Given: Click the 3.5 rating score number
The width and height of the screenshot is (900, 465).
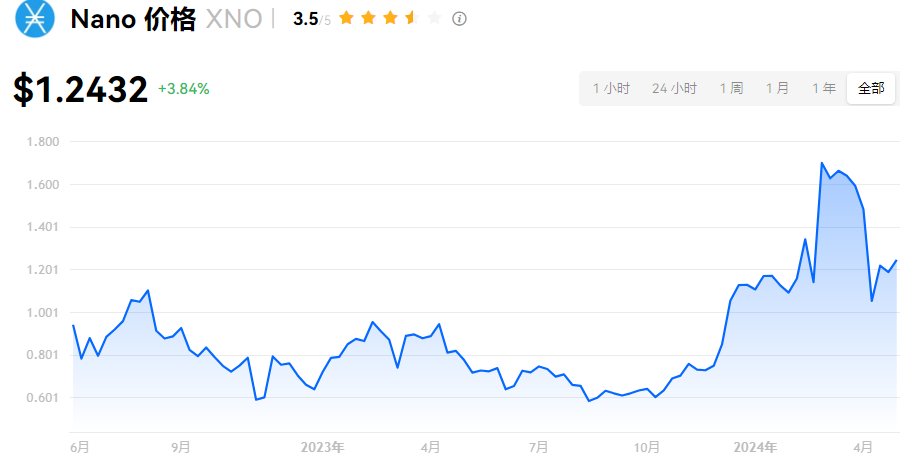Looking at the screenshot, I should tap(304, 19).
